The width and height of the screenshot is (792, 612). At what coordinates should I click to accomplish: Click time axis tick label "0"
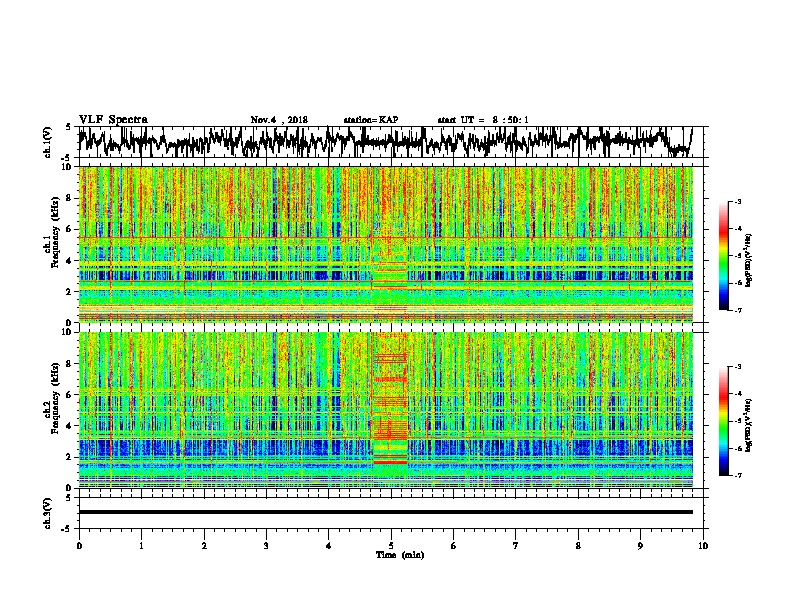click(79, 546)
